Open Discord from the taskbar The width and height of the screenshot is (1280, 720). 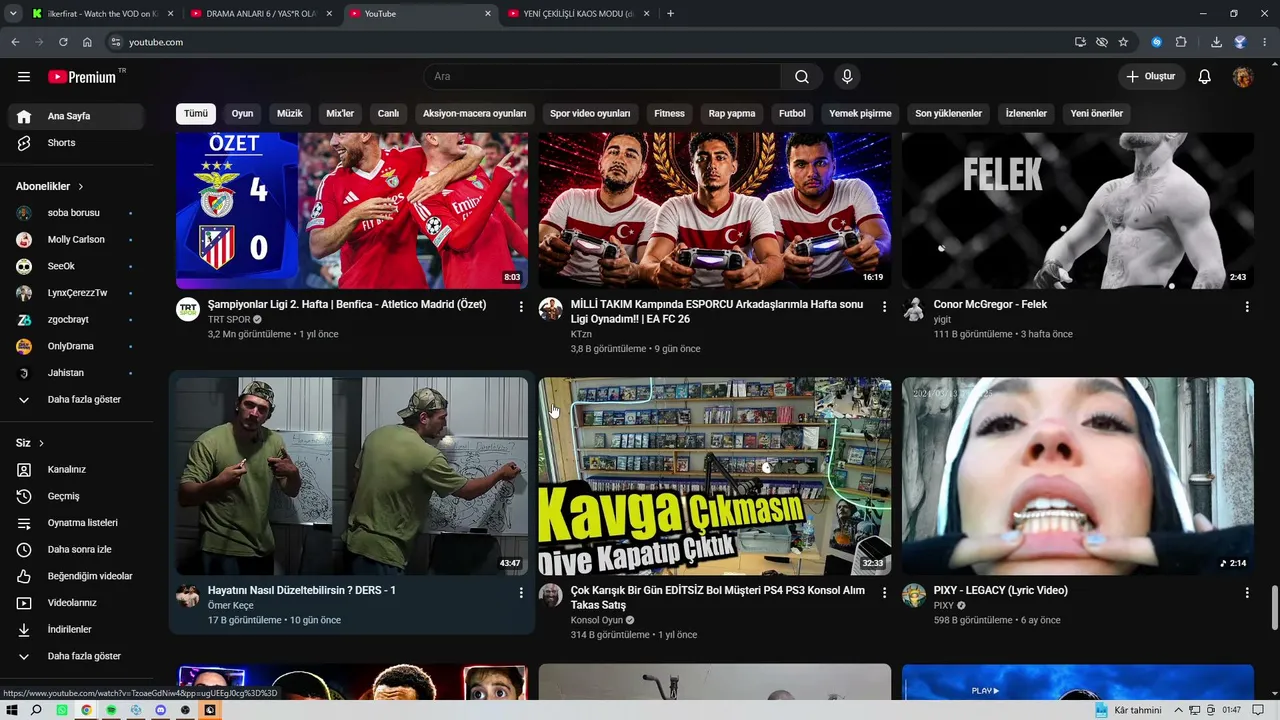[x=160, y=710]
